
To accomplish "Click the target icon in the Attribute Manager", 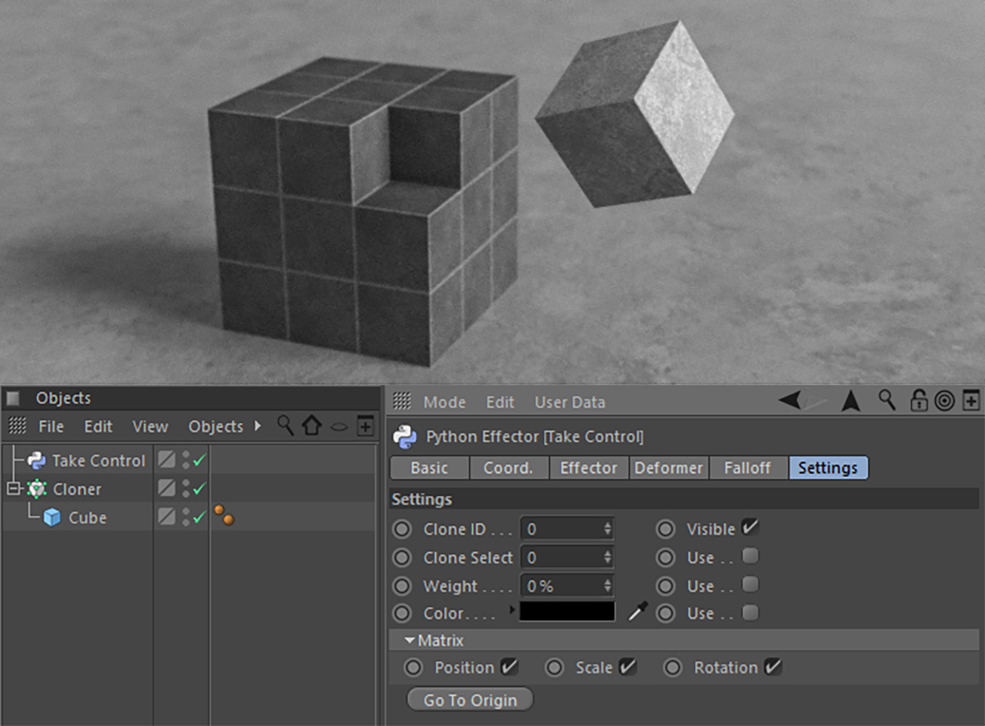I will [944, 401].
